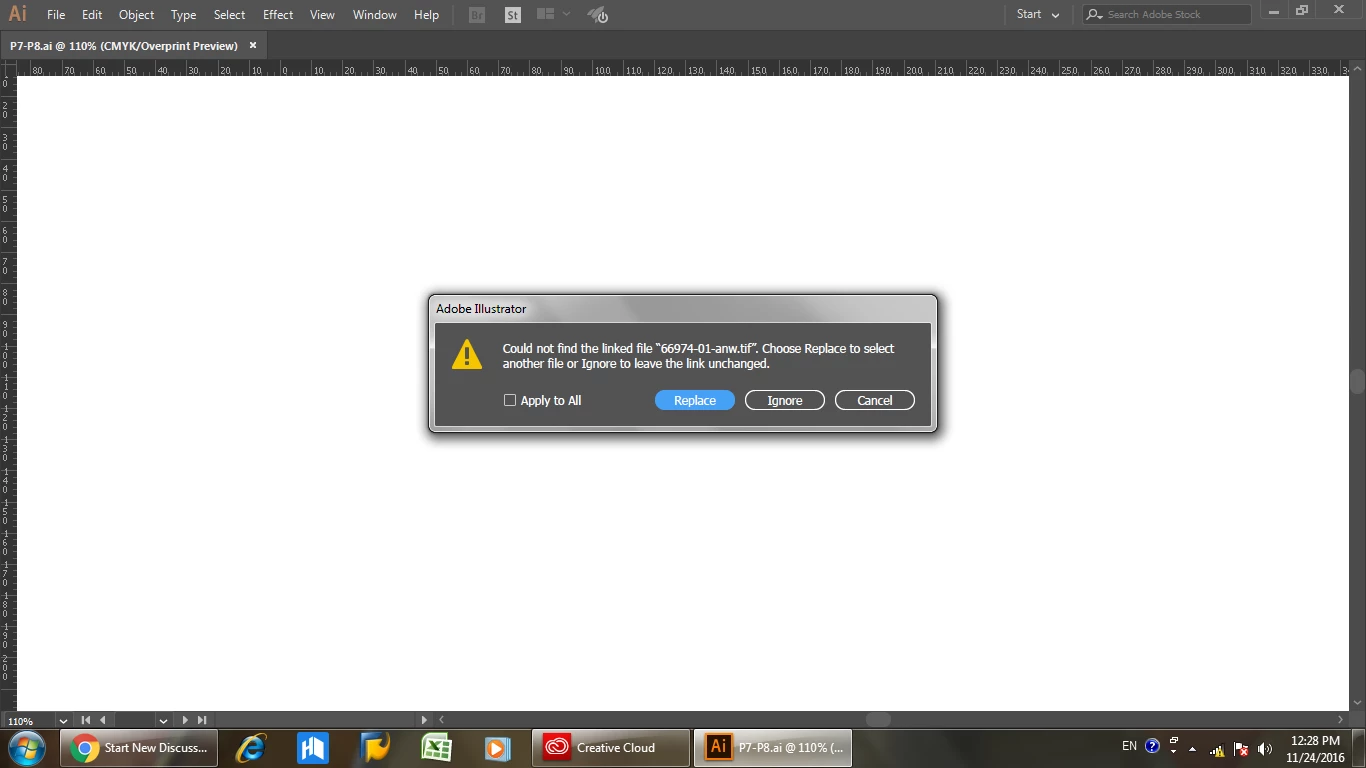
Task: Open Adobe Stock via the St icon
Action: pos(513,15)
